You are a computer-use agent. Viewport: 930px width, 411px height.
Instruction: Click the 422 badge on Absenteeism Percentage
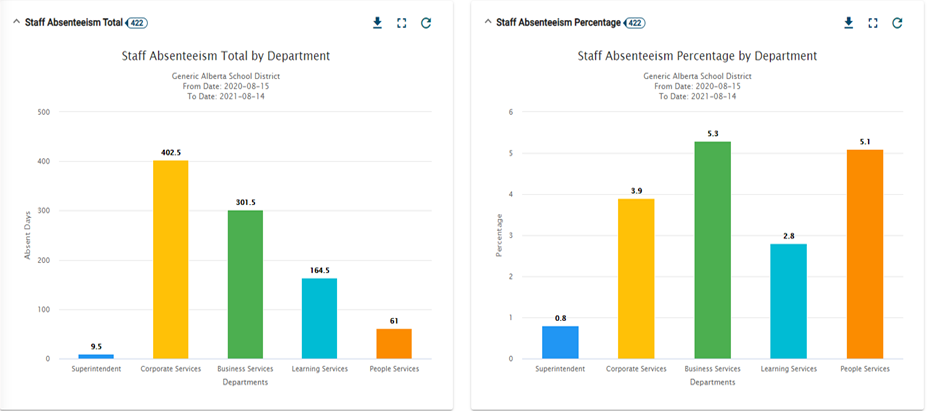pyautogui.click(x=635, y=22)
